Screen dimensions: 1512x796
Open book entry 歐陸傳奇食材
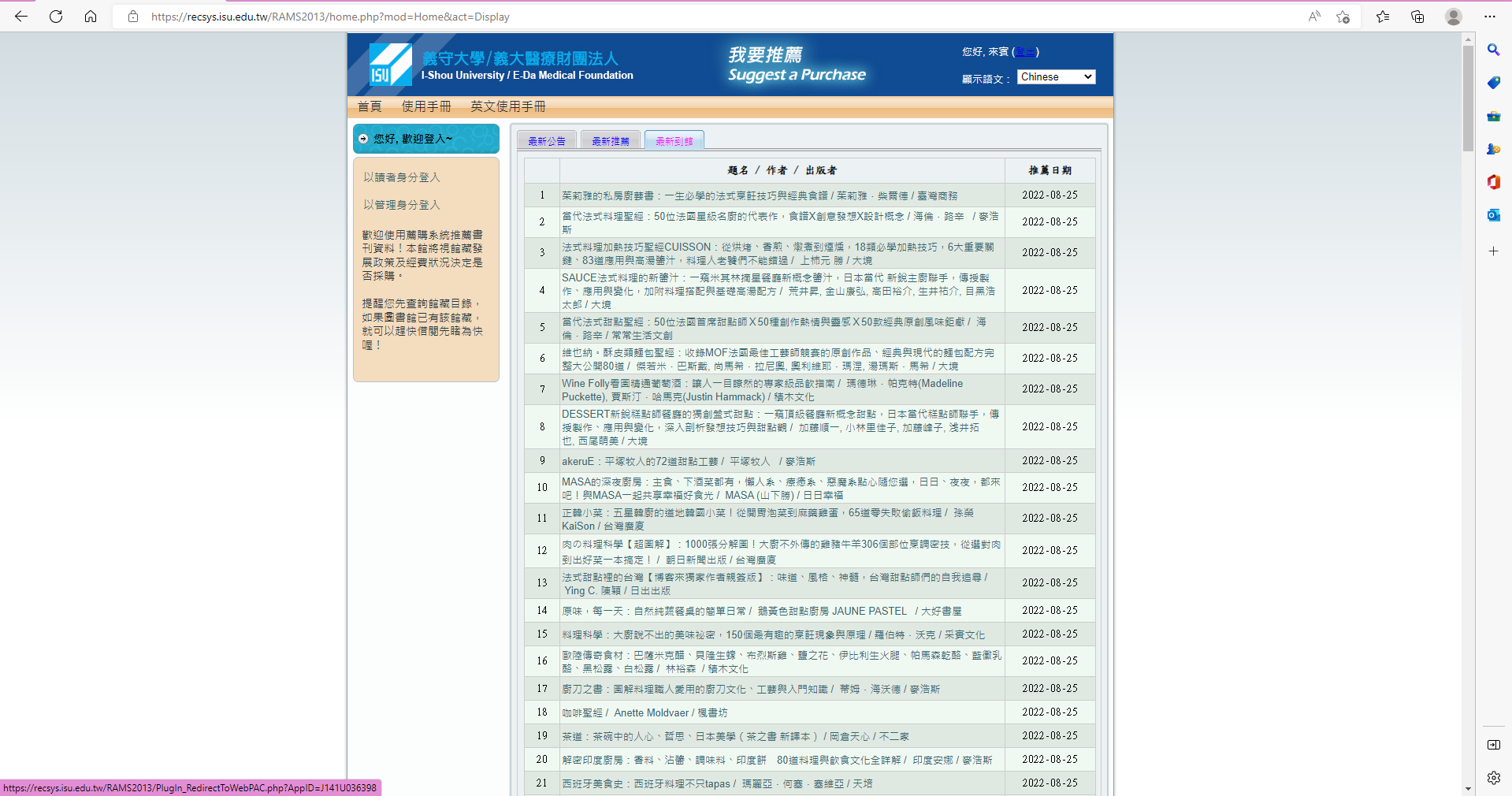(782, 662)
